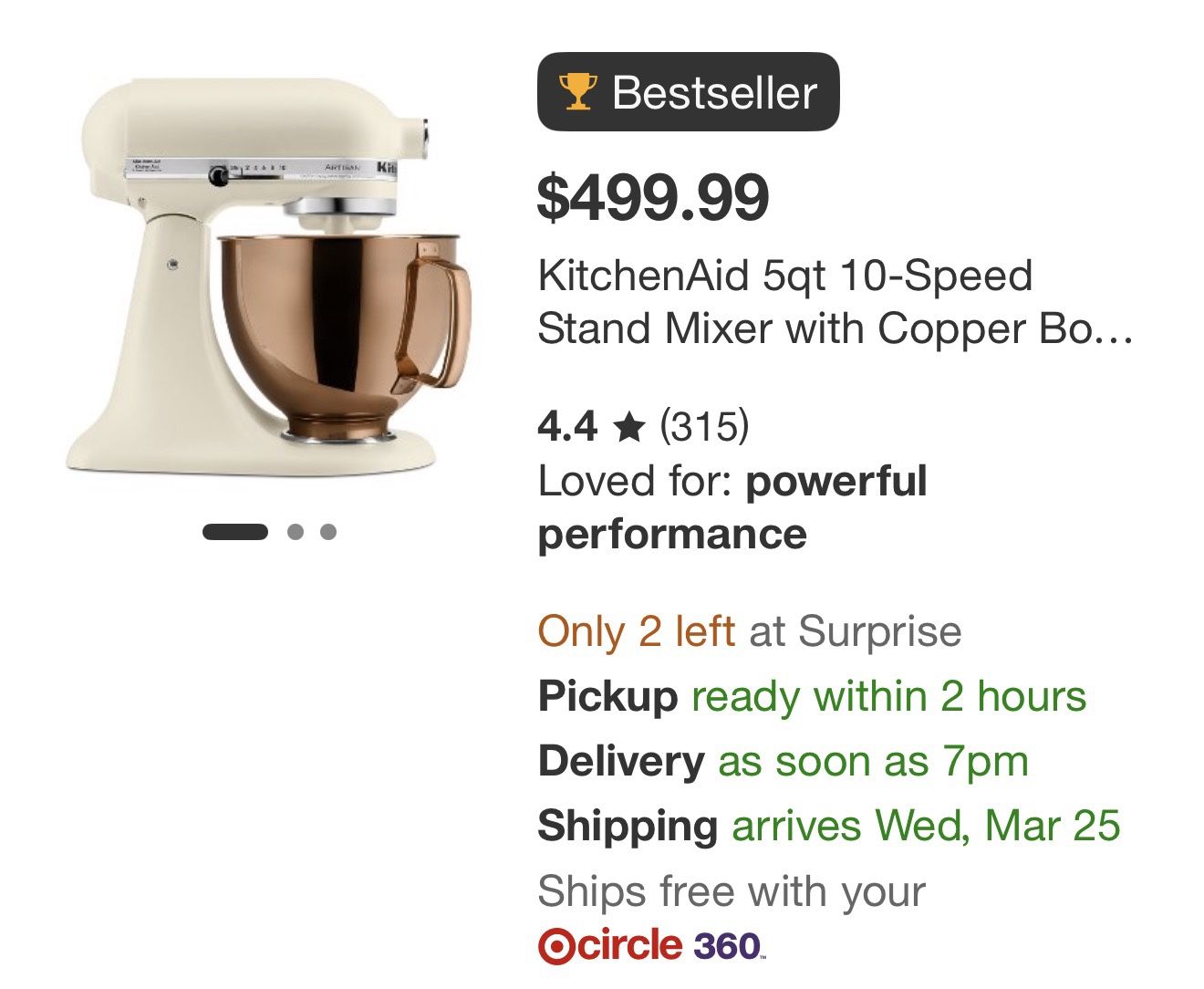Tap the Bestseller badge label
Screen dimensions: 1204x989
[713, 92]
